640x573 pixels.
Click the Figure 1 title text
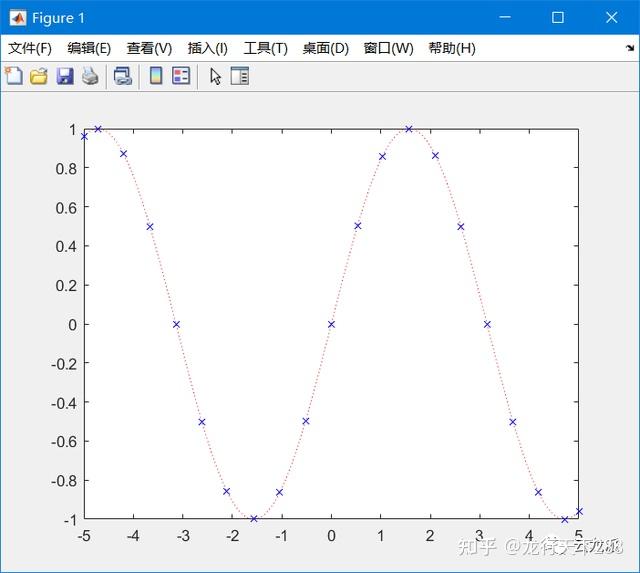click(58, 18)
